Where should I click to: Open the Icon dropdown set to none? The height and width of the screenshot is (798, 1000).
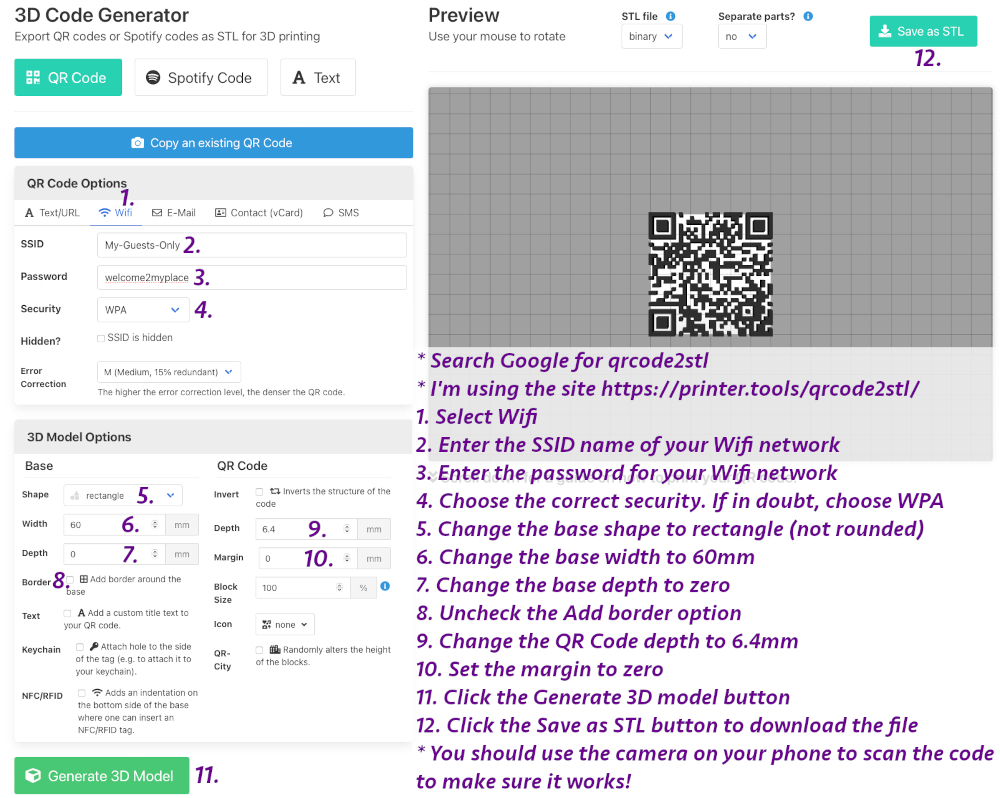point(285,624)
